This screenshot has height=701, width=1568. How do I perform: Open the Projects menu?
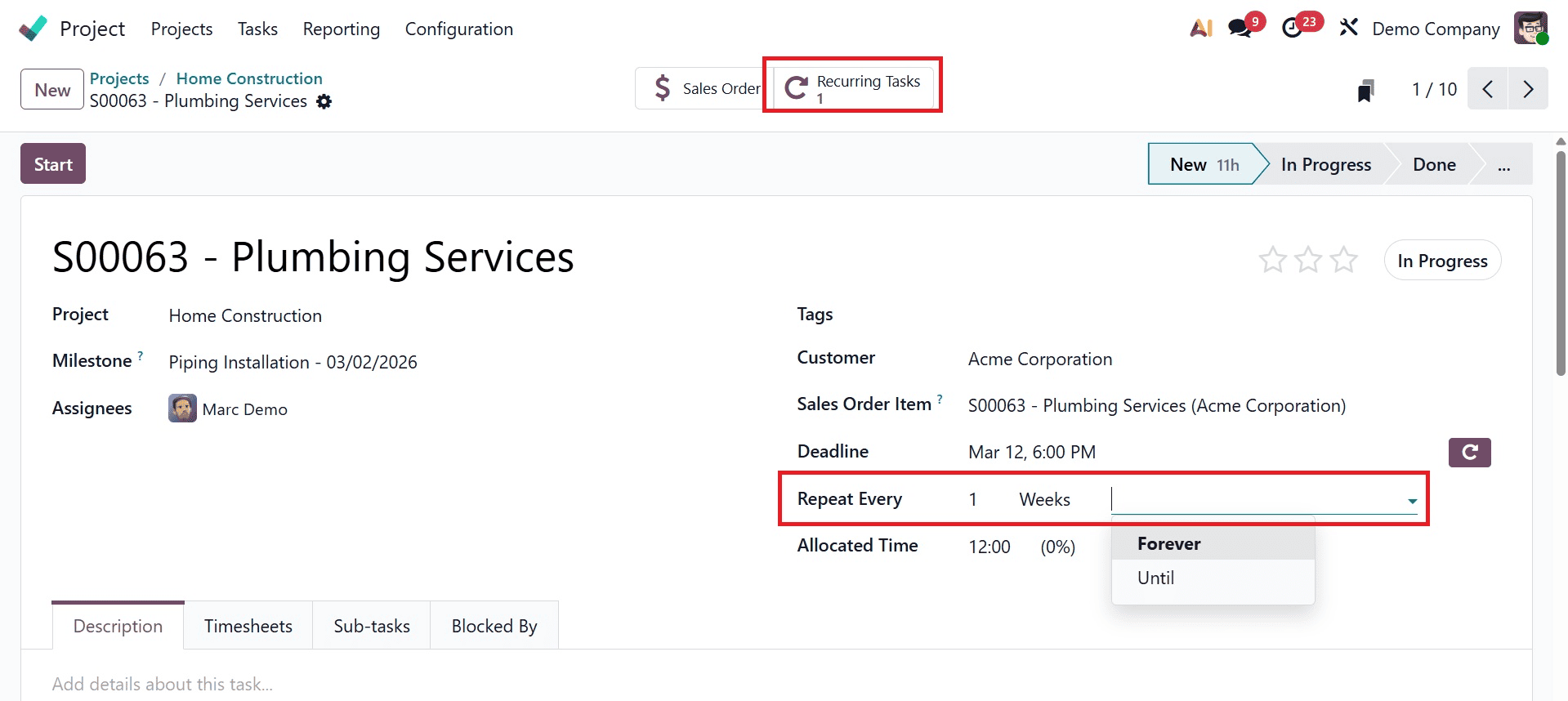(x=181, y=29)
